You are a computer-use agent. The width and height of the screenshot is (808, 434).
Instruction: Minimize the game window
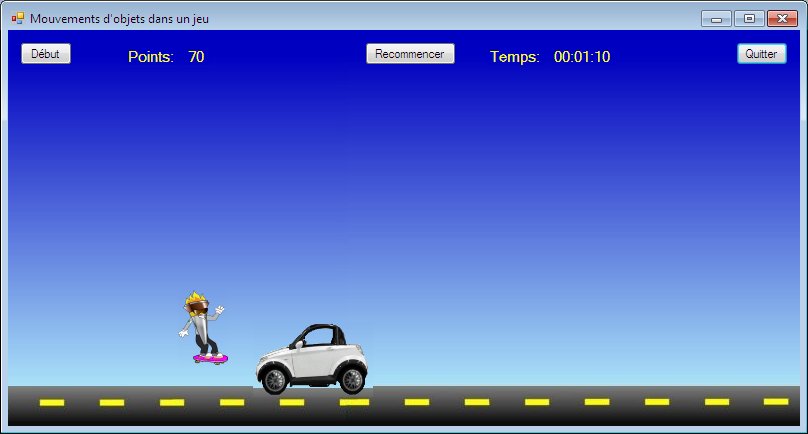716,19
